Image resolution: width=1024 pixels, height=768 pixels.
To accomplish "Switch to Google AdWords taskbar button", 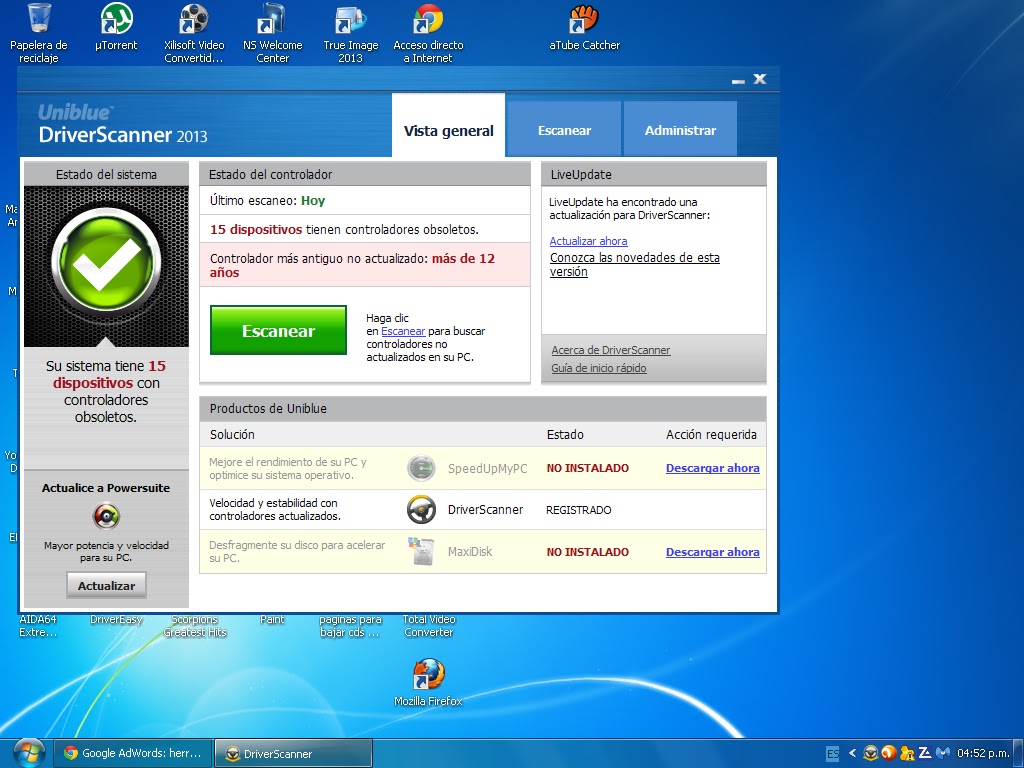I will click(x=133, y=753).
